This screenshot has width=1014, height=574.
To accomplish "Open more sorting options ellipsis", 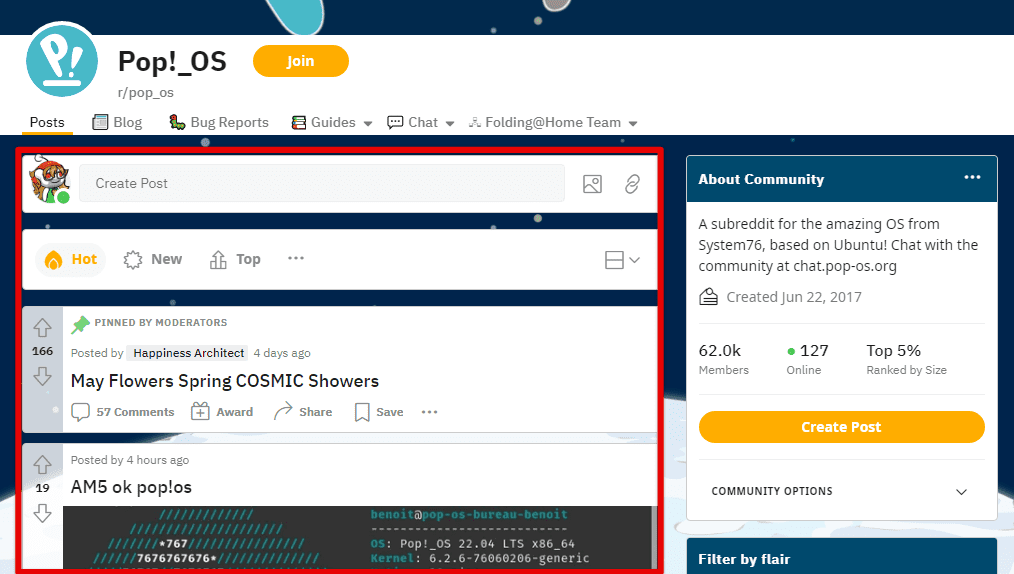I will 296,258.
